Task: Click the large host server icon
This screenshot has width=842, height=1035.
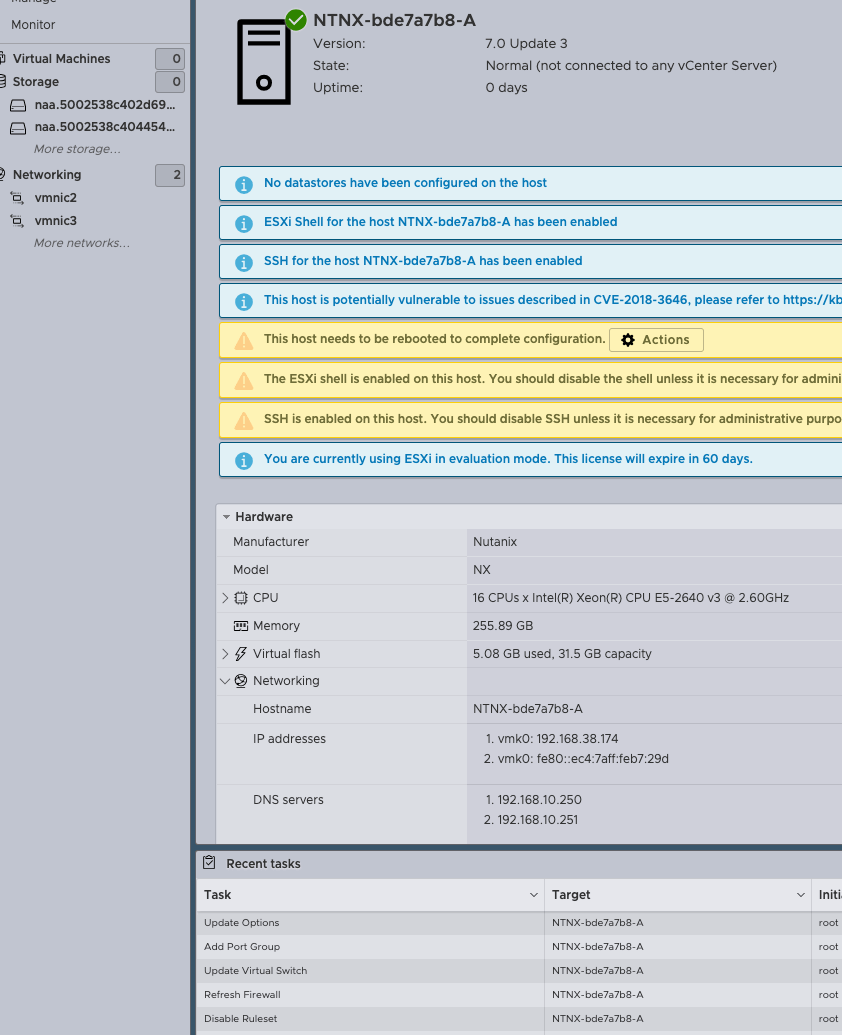Action: coord(264,62)
